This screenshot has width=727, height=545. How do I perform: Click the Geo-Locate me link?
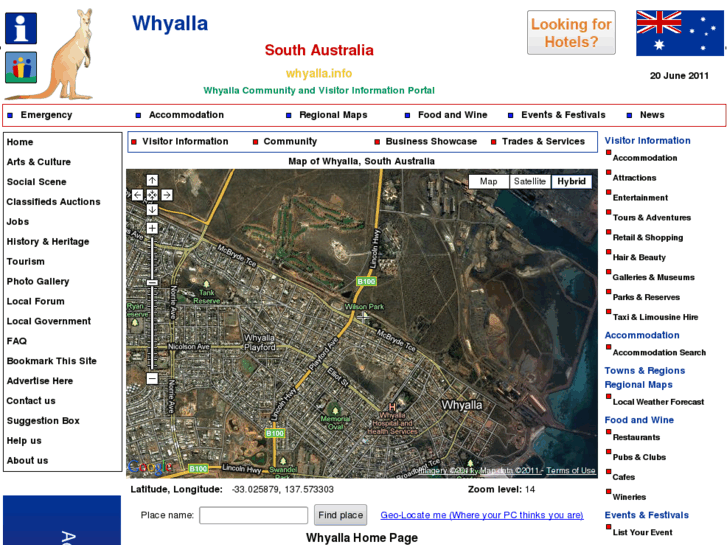482,515
